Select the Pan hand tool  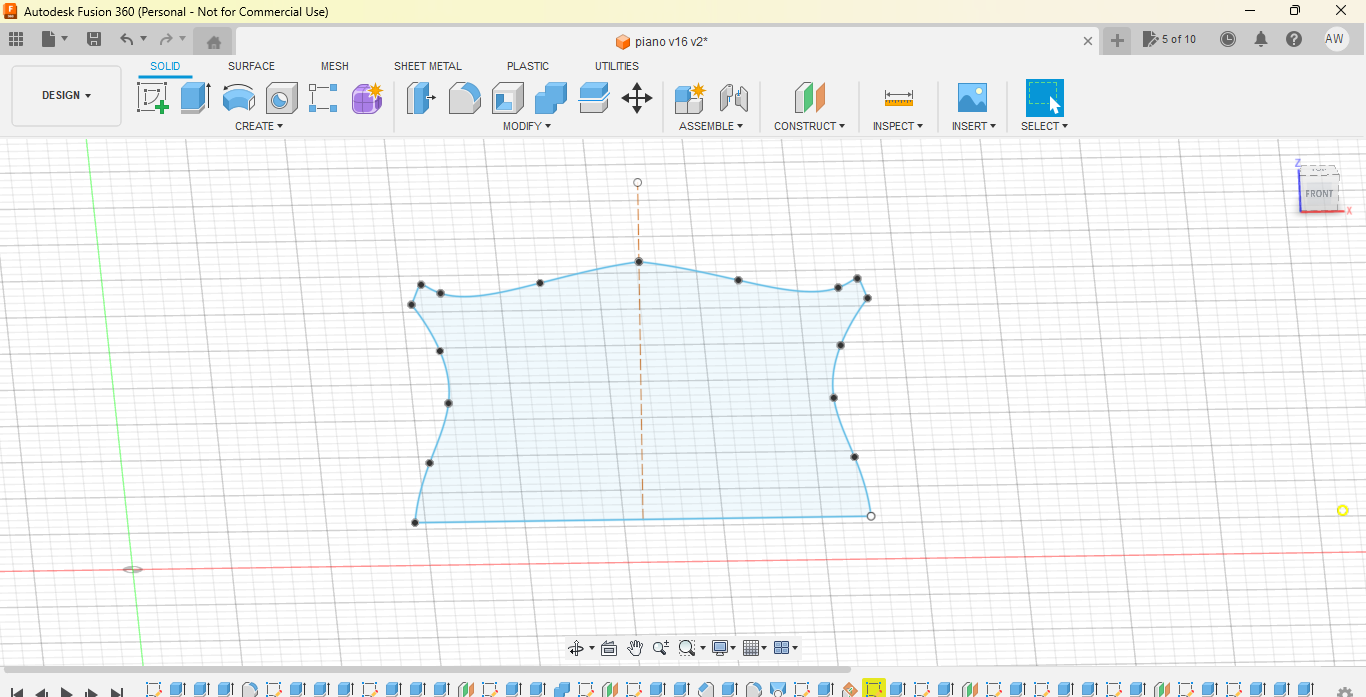635,648
